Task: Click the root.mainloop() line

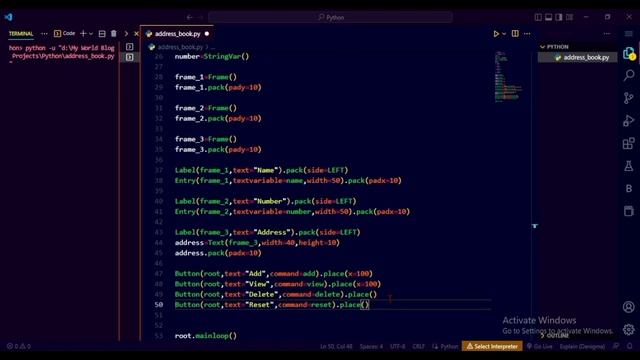Action: pyautogui.click(x=206, y=336)
